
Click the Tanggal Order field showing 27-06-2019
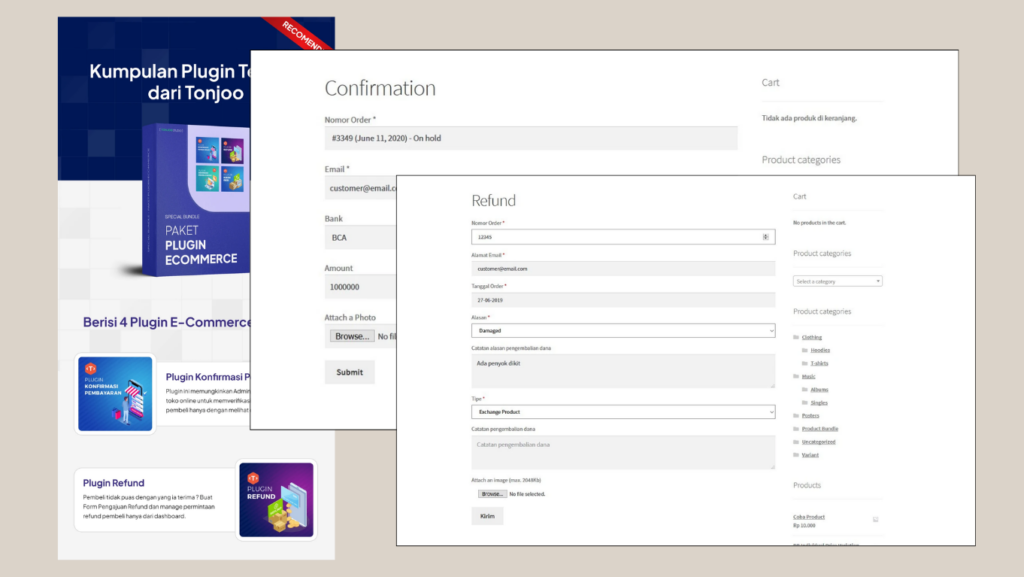coord(623,300)
